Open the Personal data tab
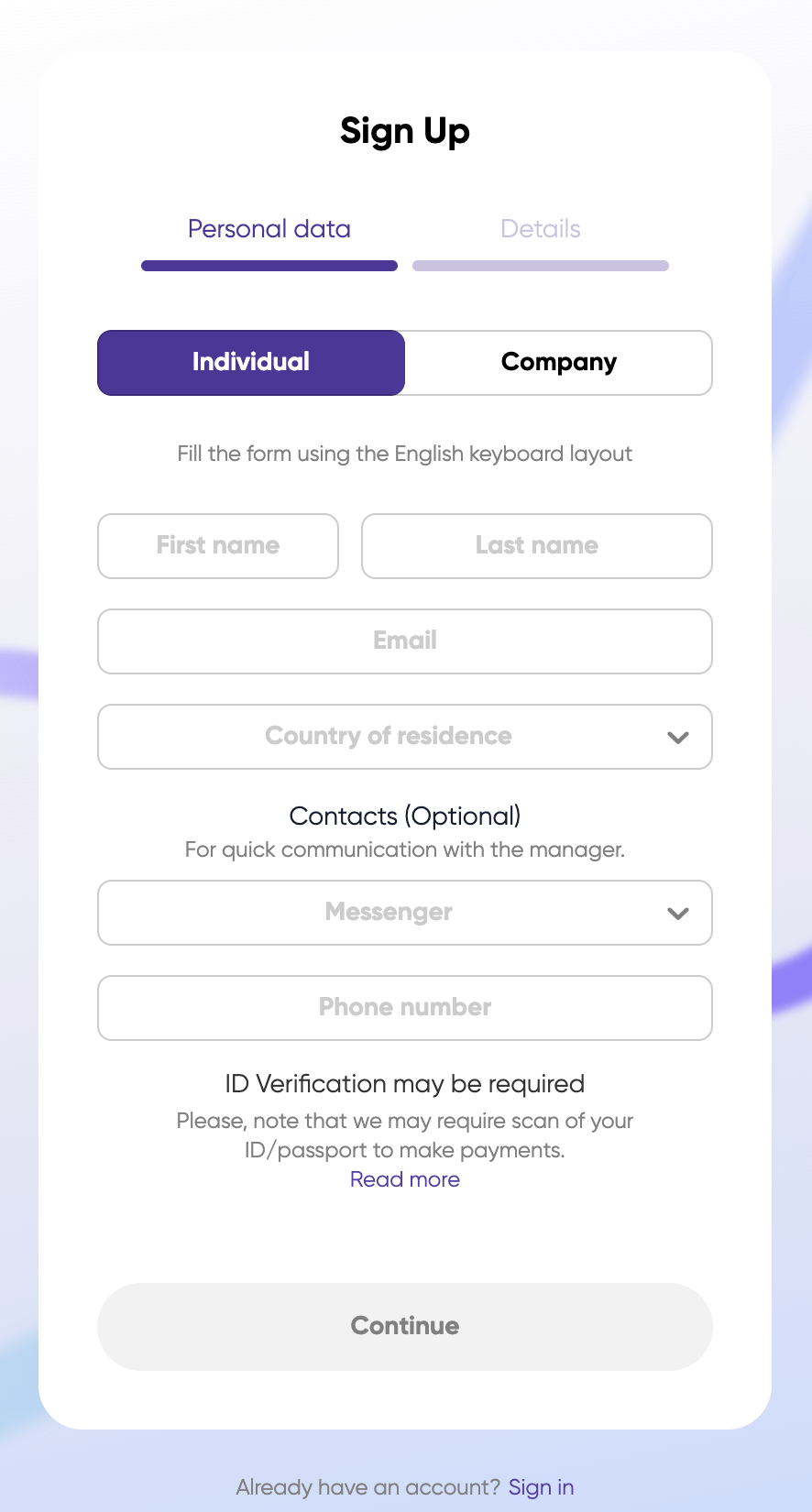Viewport: 812px width, 1512px height. tap(269, 229)
